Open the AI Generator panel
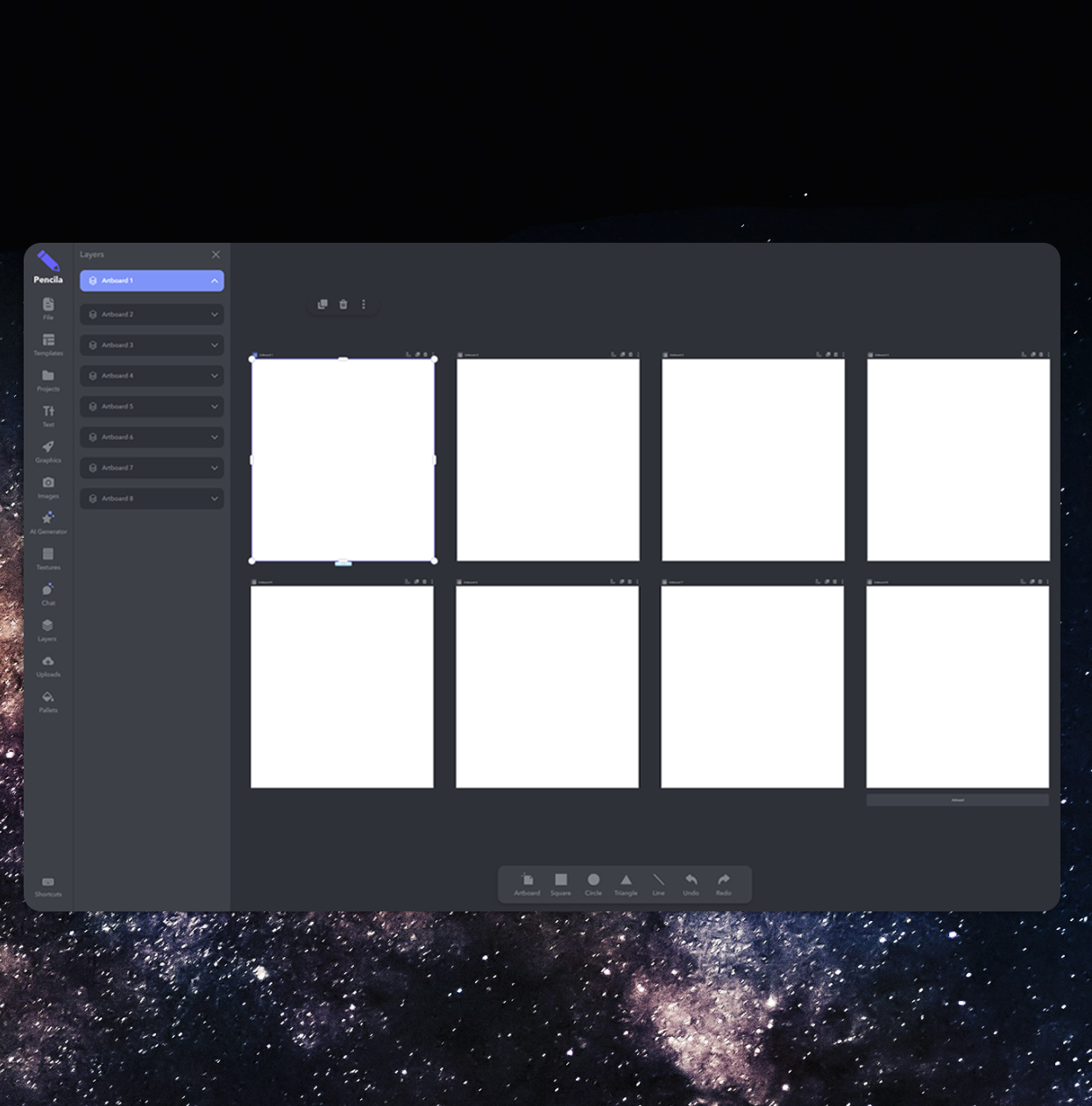The width and height of the screenshot is (1092, 1106). point(48,521)
